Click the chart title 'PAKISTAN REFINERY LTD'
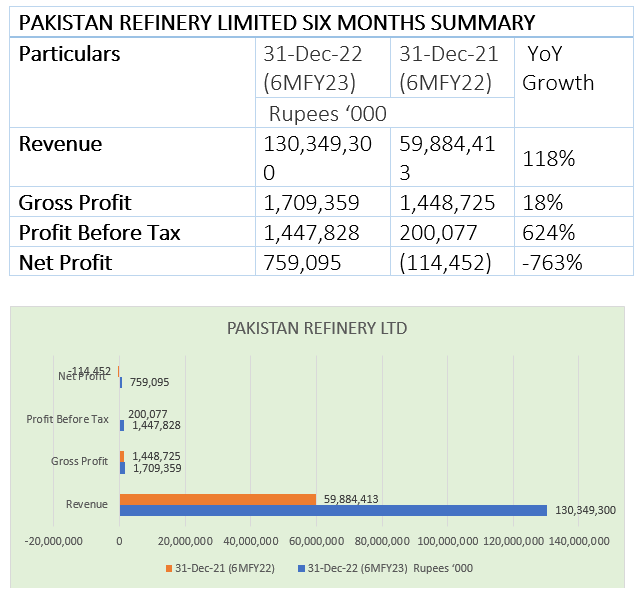The height and width of the screenshot is (596, 640). 317,328
